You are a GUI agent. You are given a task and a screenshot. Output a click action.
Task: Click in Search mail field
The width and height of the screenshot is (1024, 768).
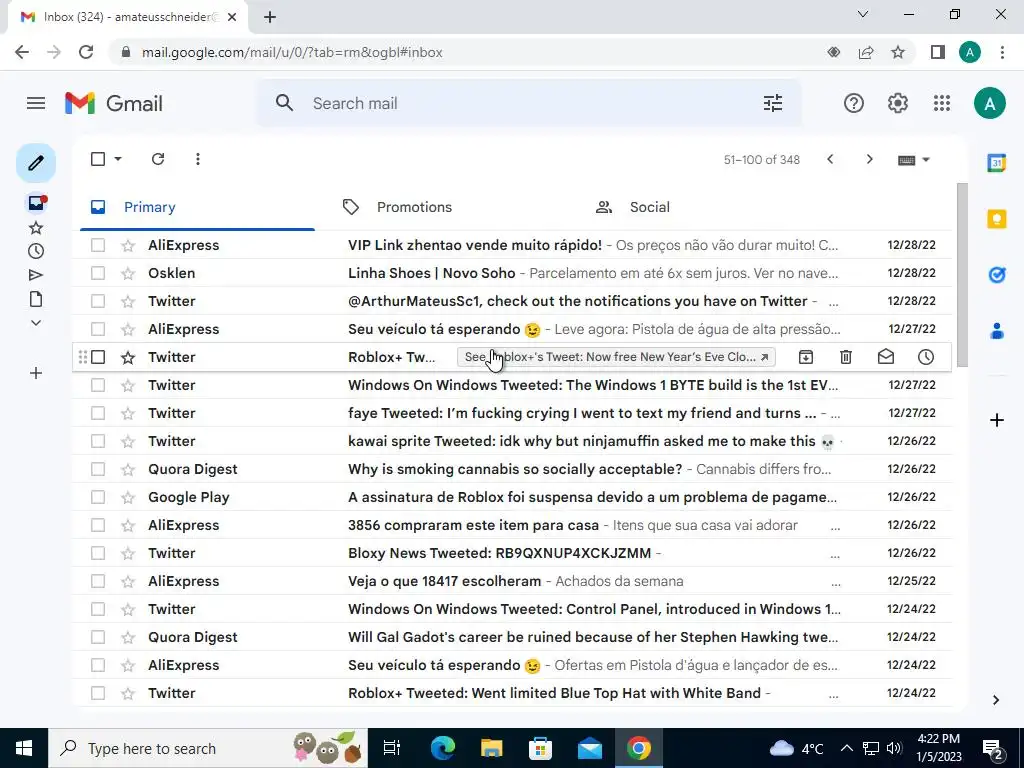[529, 103]
